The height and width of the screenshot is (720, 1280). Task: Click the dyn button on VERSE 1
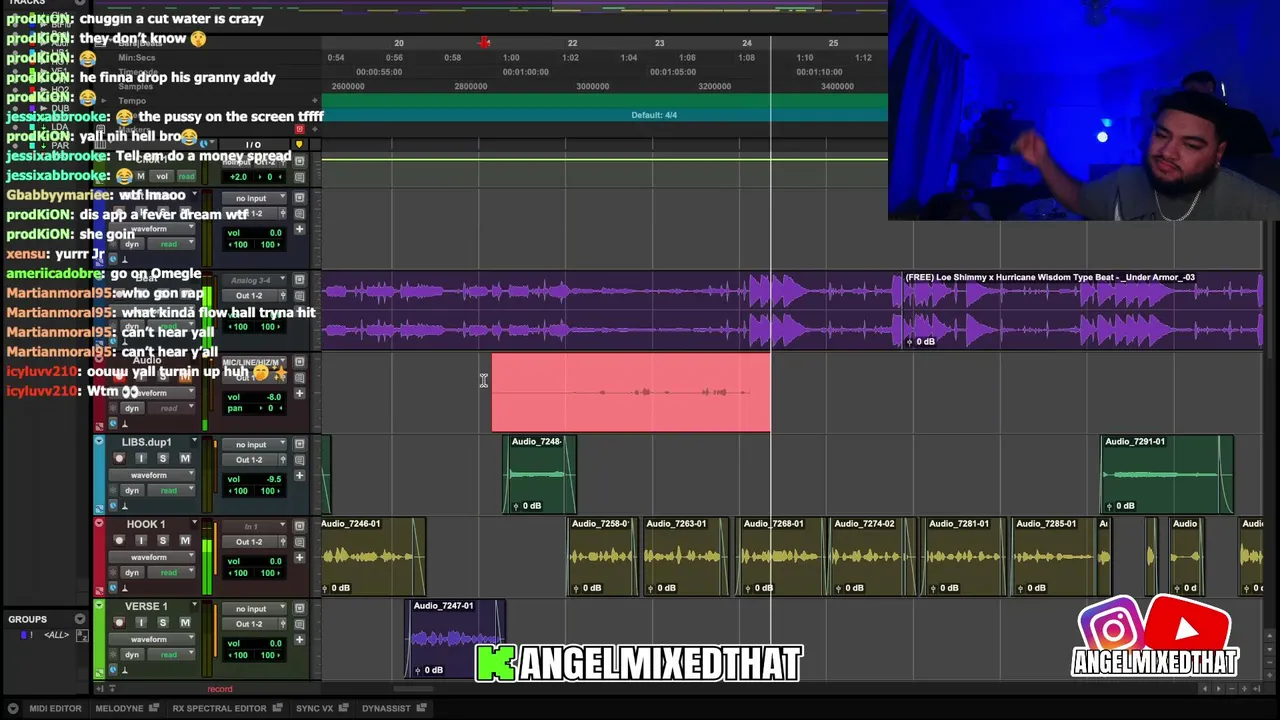132,655
